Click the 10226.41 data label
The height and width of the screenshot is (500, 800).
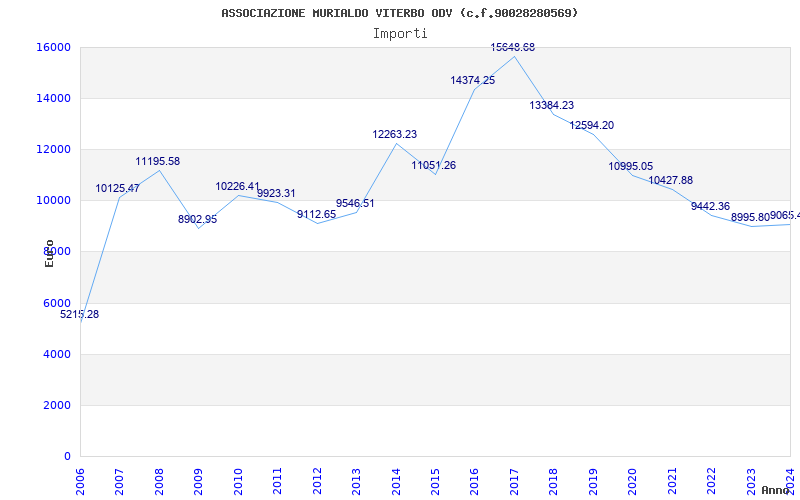point(237,186)
